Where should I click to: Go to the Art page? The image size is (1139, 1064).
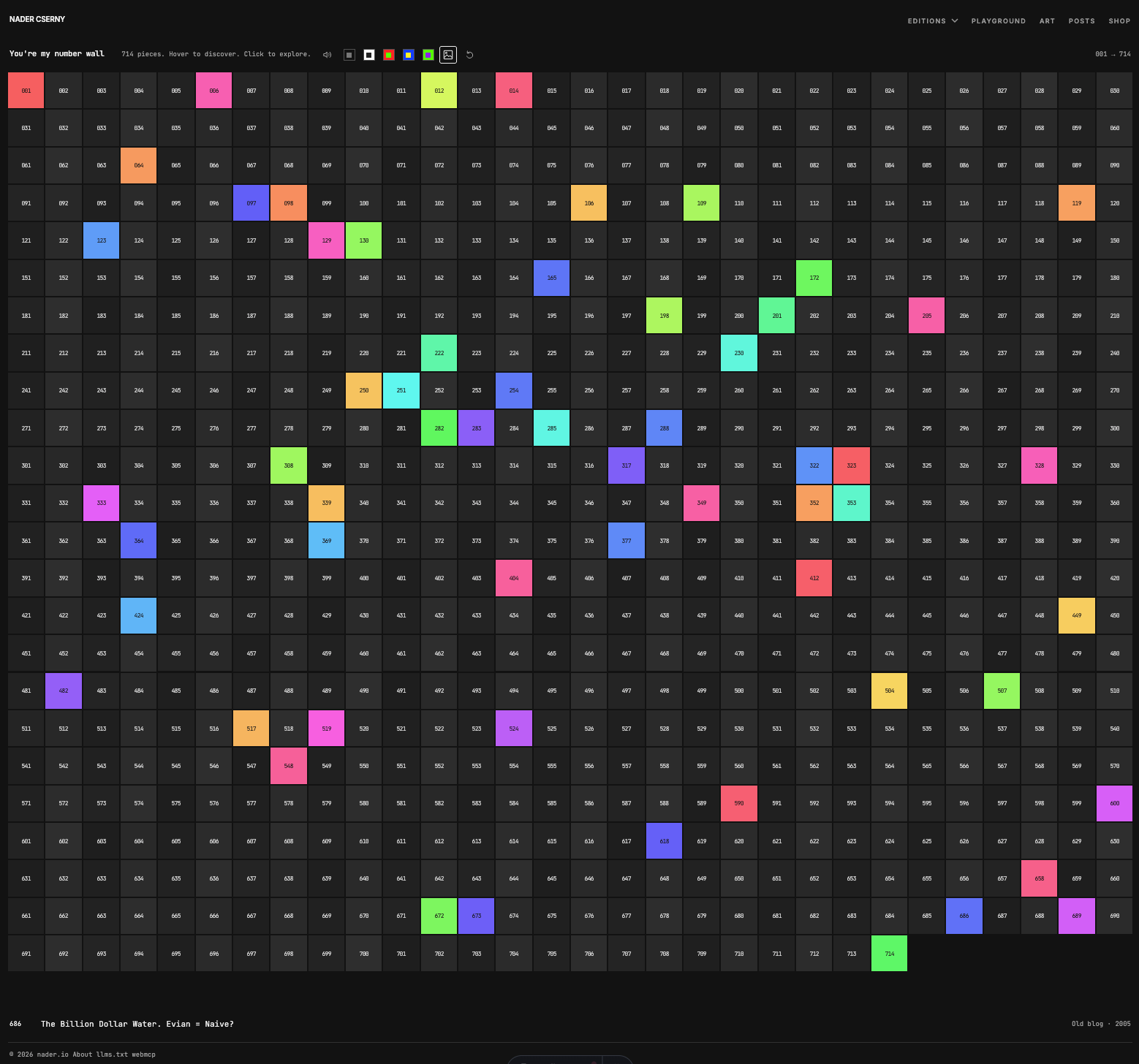pos(1048,21)
